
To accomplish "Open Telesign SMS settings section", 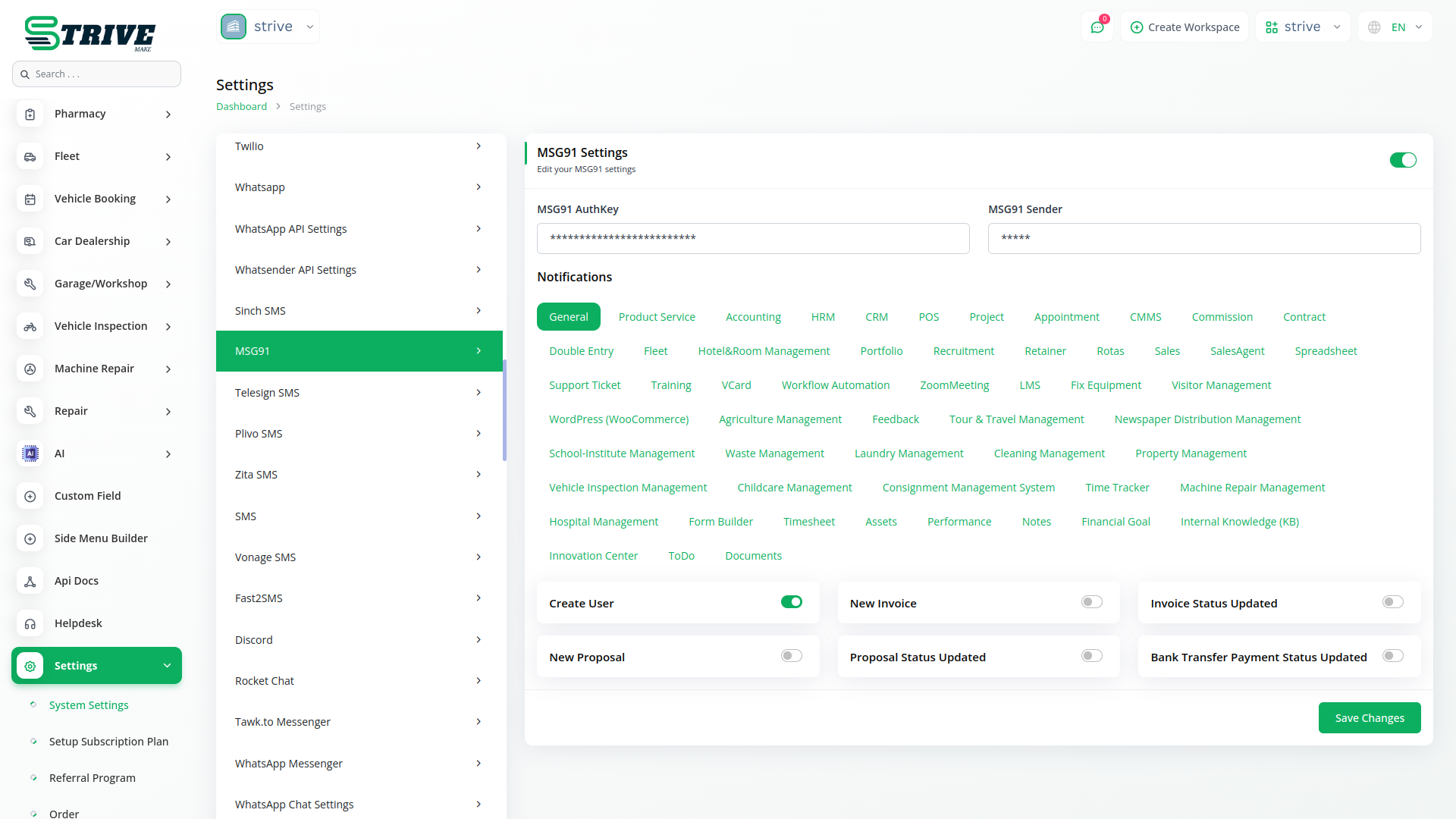I will (359, 393).
